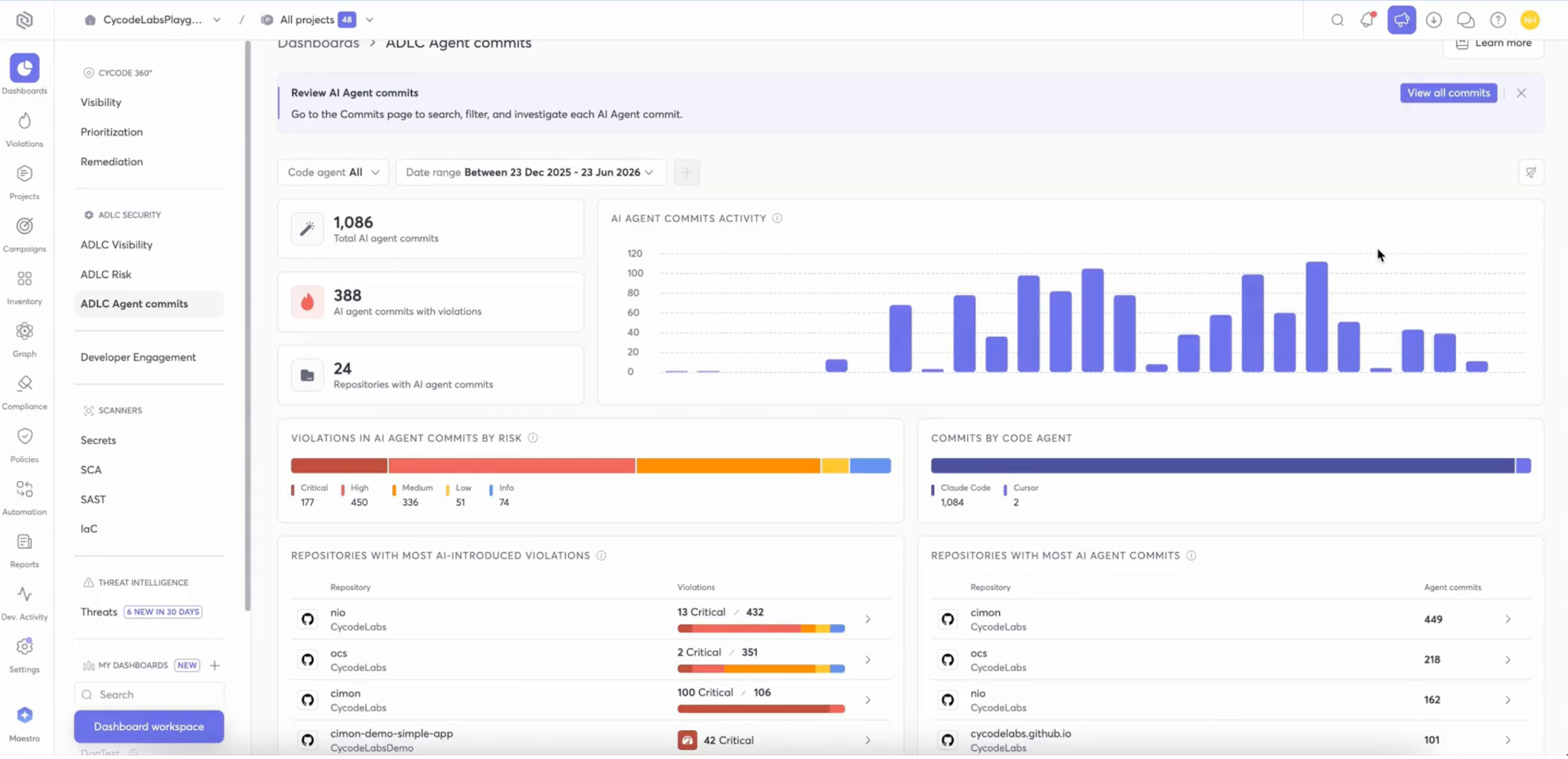Click View all commits button

1449,93
